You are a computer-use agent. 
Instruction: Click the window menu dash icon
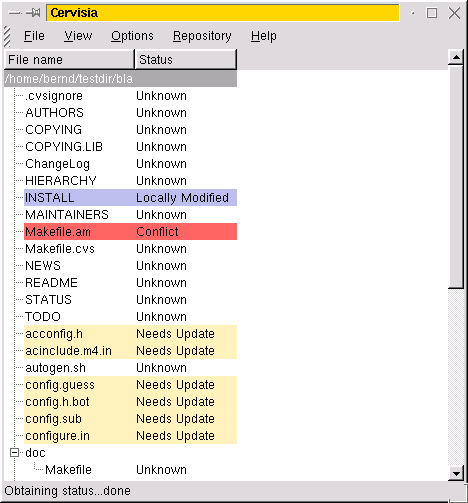point(15,13)
